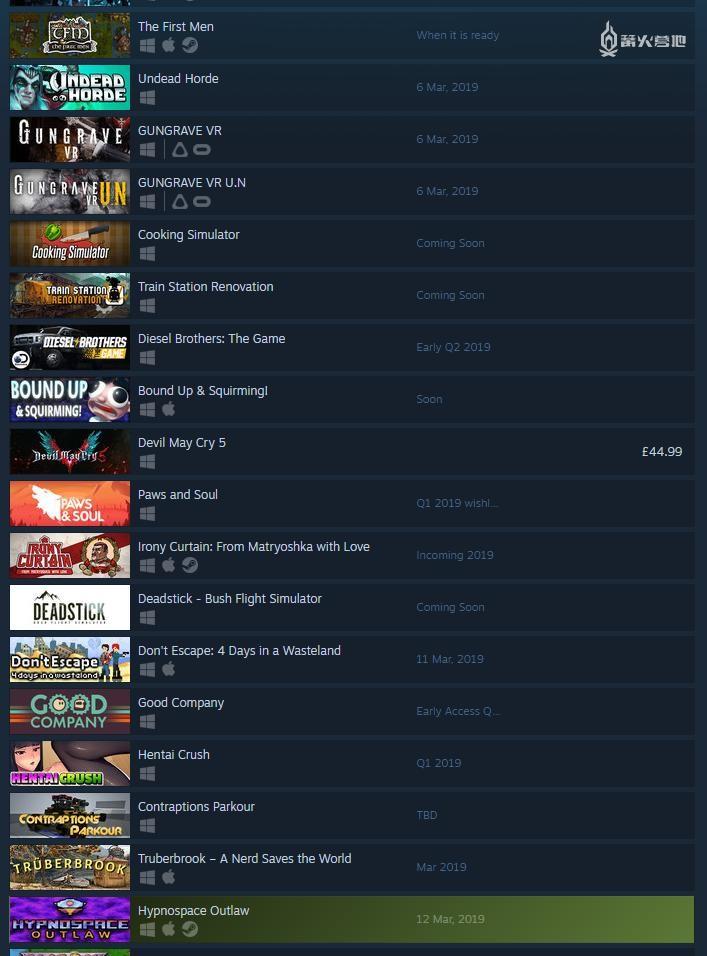The width and height of the screenshot is (707, 956).
Task: Click the SteamOS icon under The First Men
Action: (190, 45)
